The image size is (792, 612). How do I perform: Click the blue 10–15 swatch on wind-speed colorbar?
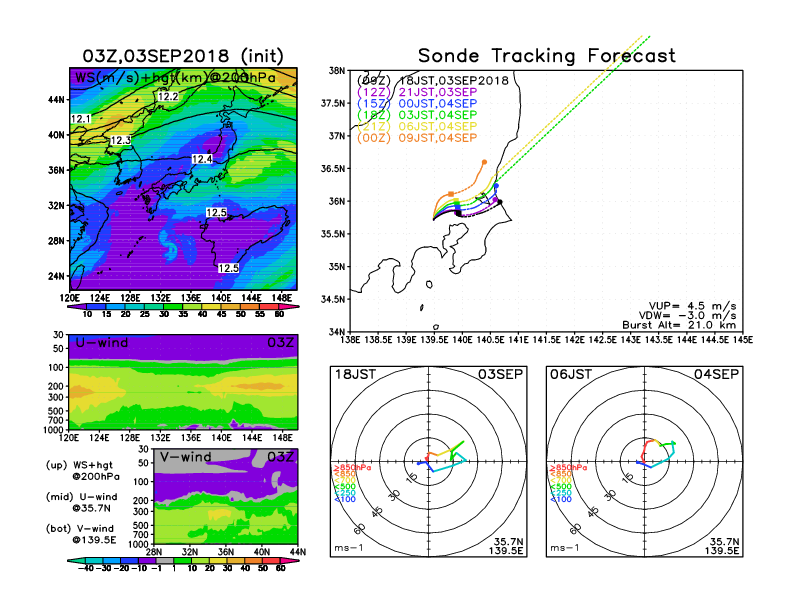coord(96,307)
